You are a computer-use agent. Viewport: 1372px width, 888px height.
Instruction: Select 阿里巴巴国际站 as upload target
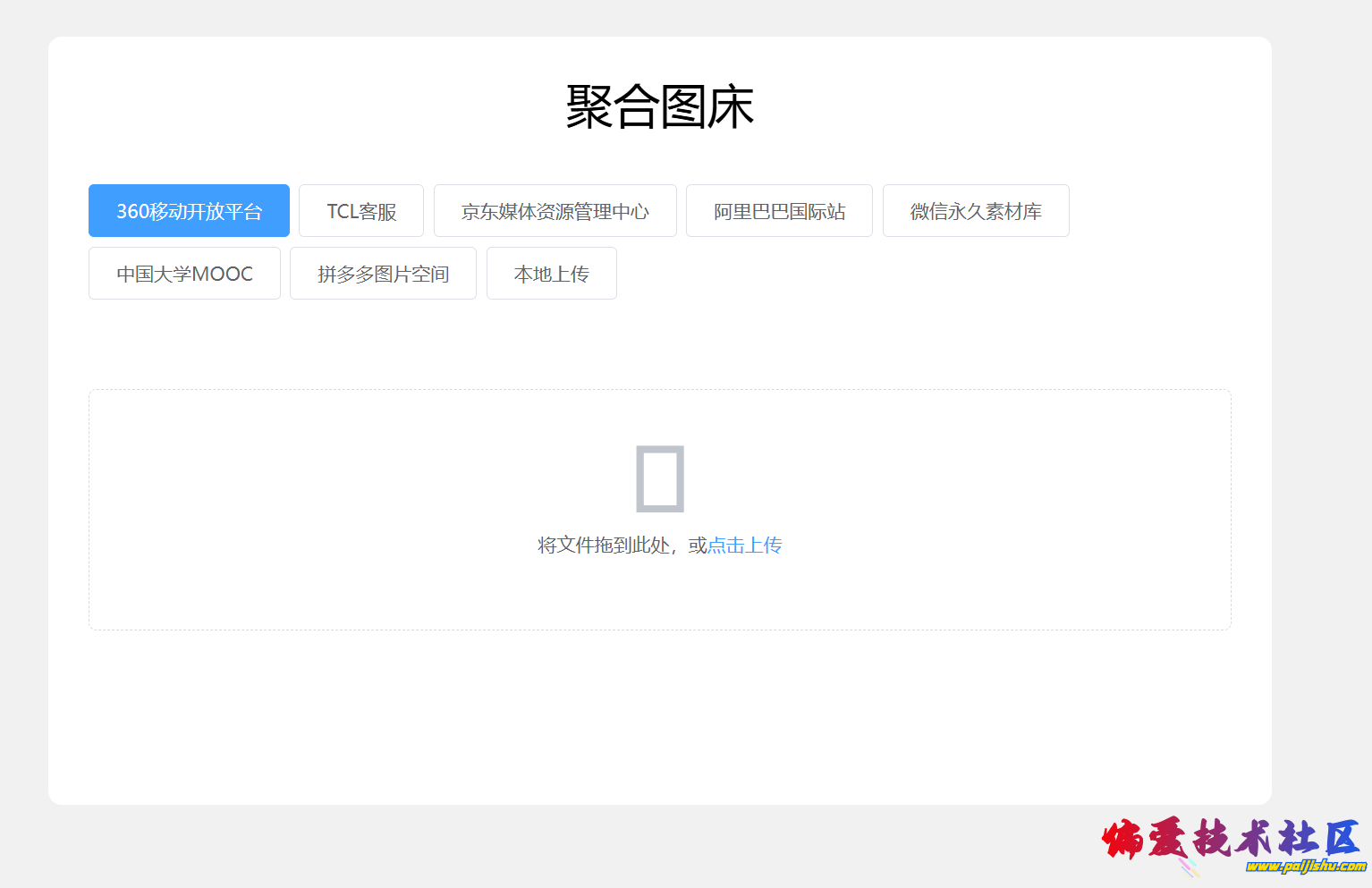tap(779, 211)
